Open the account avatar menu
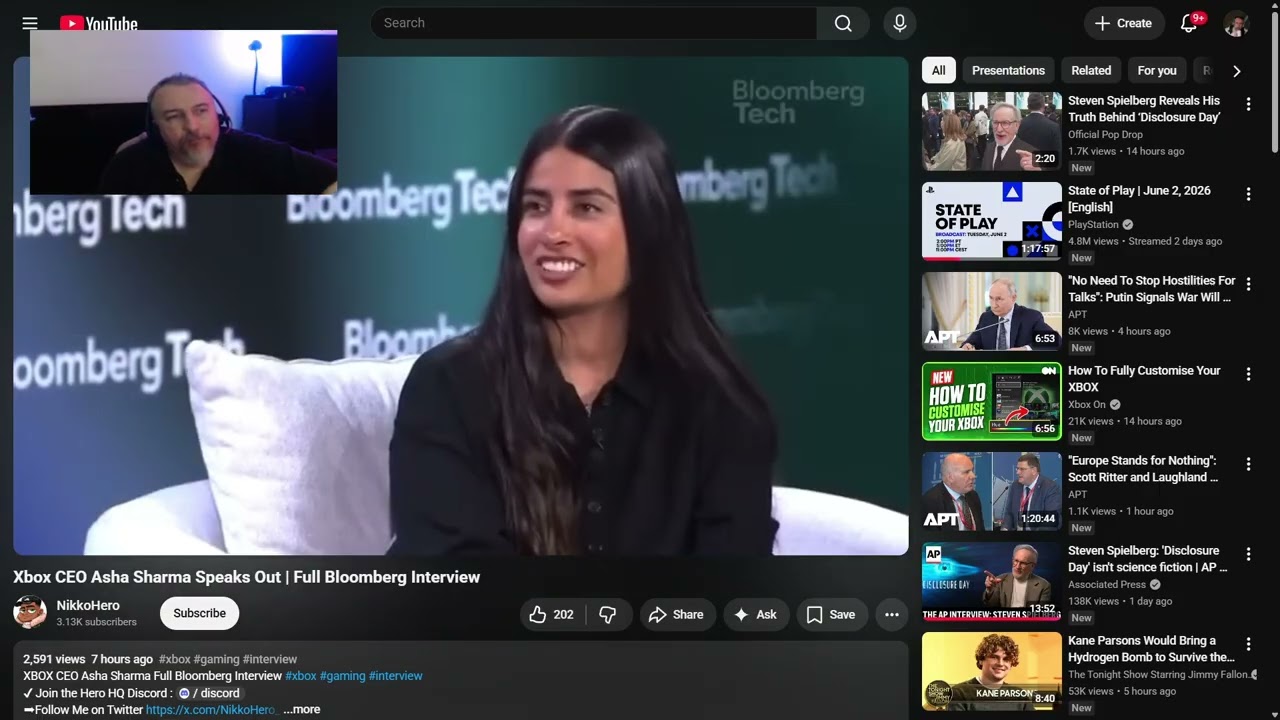This screenshot has height=720, width=1280. pyautogui.click(x=1236, y=23)
